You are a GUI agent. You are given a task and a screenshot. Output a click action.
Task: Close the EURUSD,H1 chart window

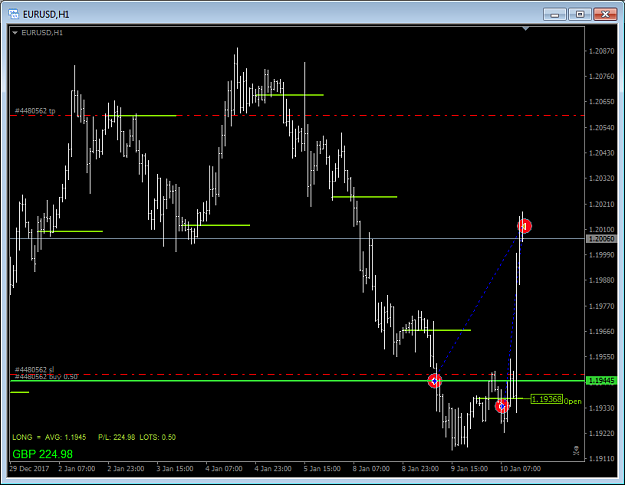pos(605,14)
